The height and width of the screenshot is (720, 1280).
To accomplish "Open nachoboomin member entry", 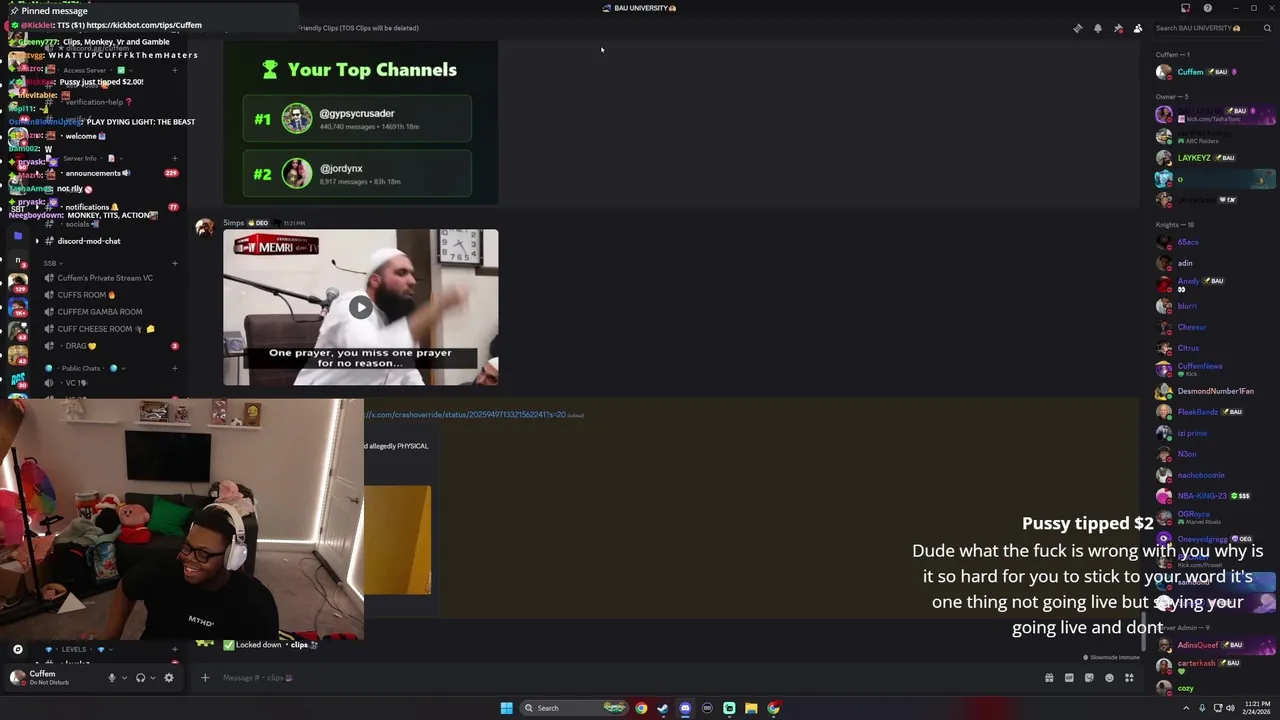I will point(1215,475).
